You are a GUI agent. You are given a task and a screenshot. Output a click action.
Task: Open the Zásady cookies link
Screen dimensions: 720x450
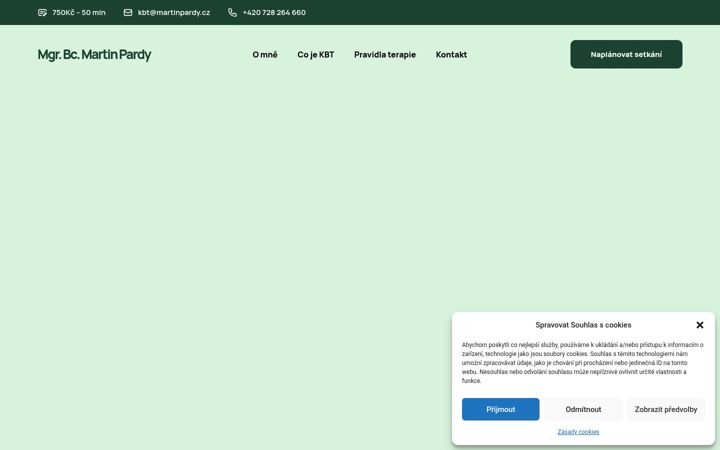(578, 432)
